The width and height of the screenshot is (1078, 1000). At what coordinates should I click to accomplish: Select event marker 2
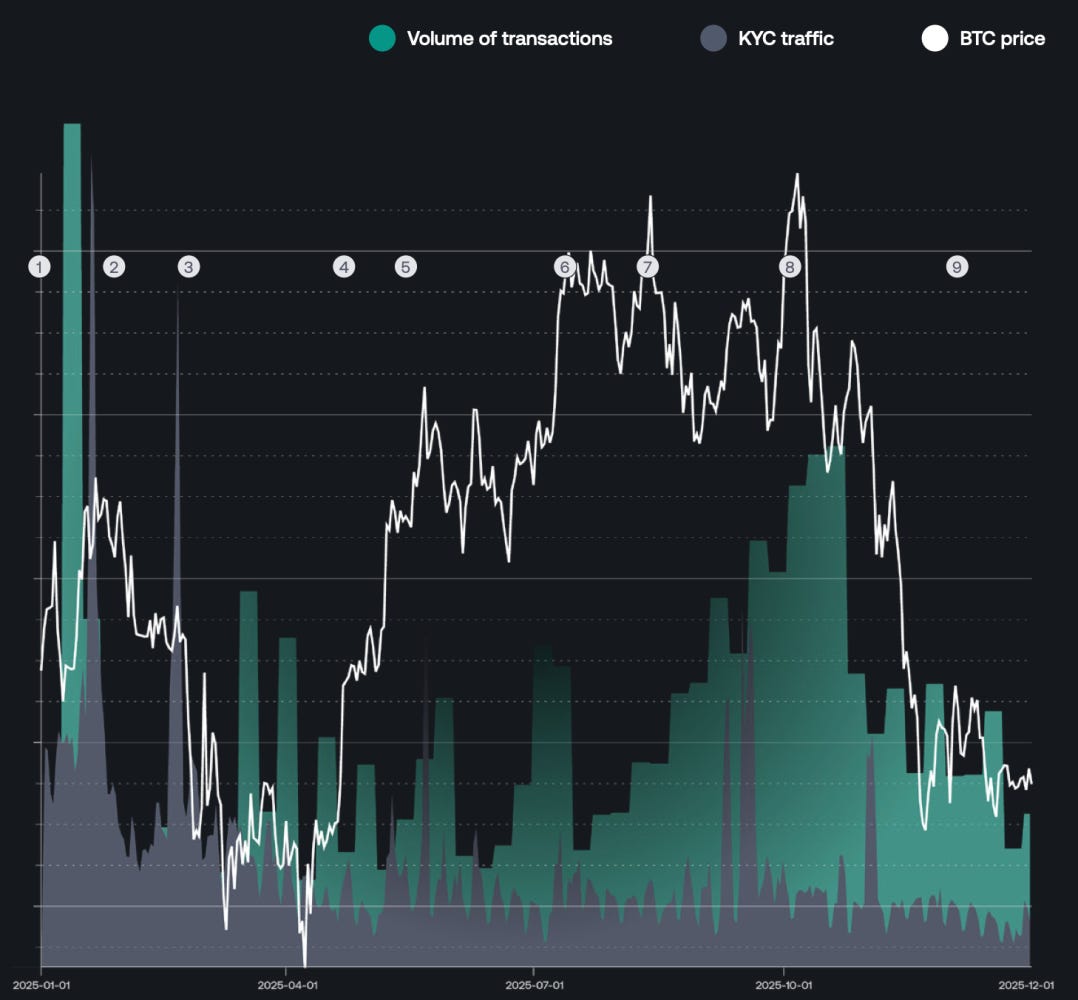pyautogui.click(x=114, y=267)
